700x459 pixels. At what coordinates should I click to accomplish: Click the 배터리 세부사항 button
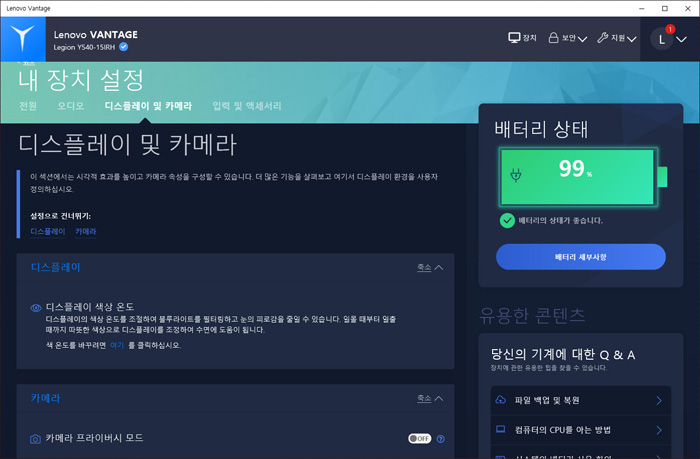coord(581,257)
